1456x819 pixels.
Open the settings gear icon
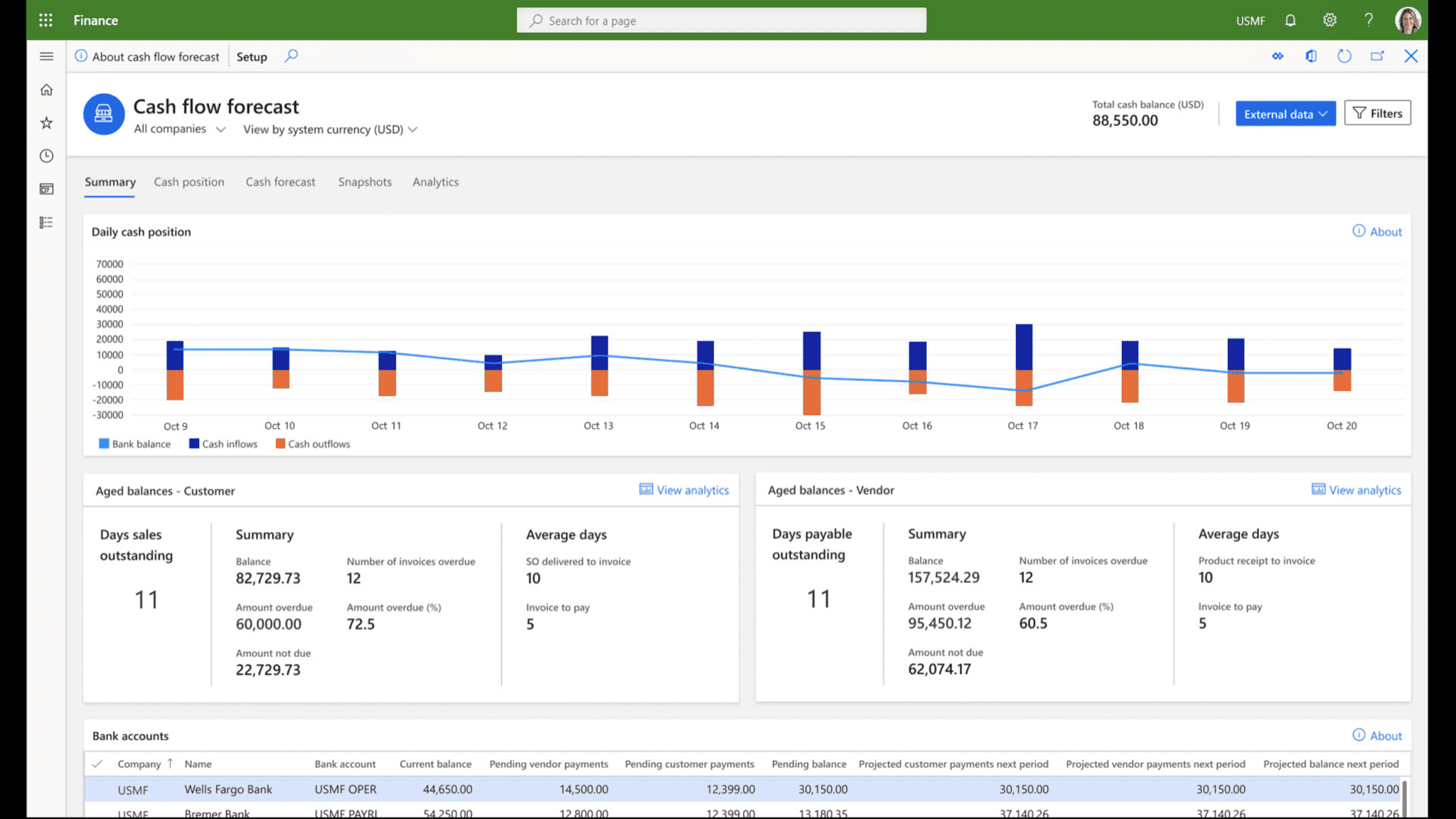tap(1329, 20)
